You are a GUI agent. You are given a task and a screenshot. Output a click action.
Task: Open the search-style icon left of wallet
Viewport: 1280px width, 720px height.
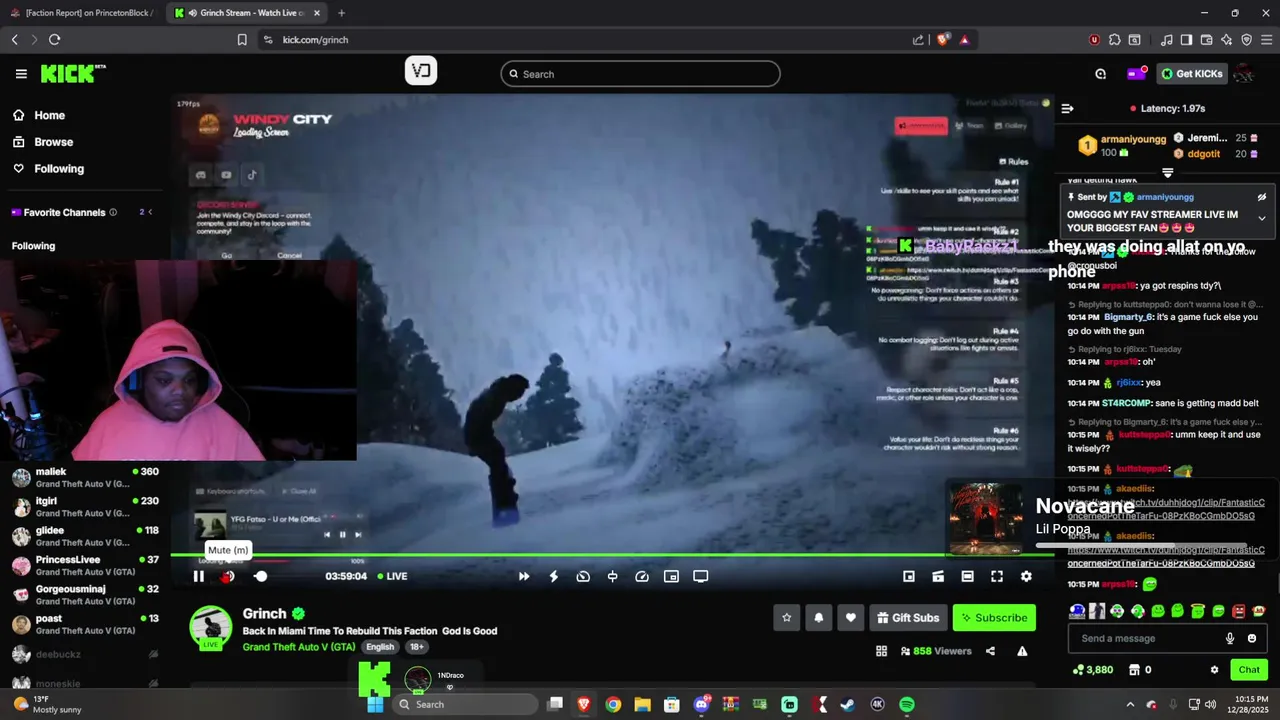[x=1101, y=74]
